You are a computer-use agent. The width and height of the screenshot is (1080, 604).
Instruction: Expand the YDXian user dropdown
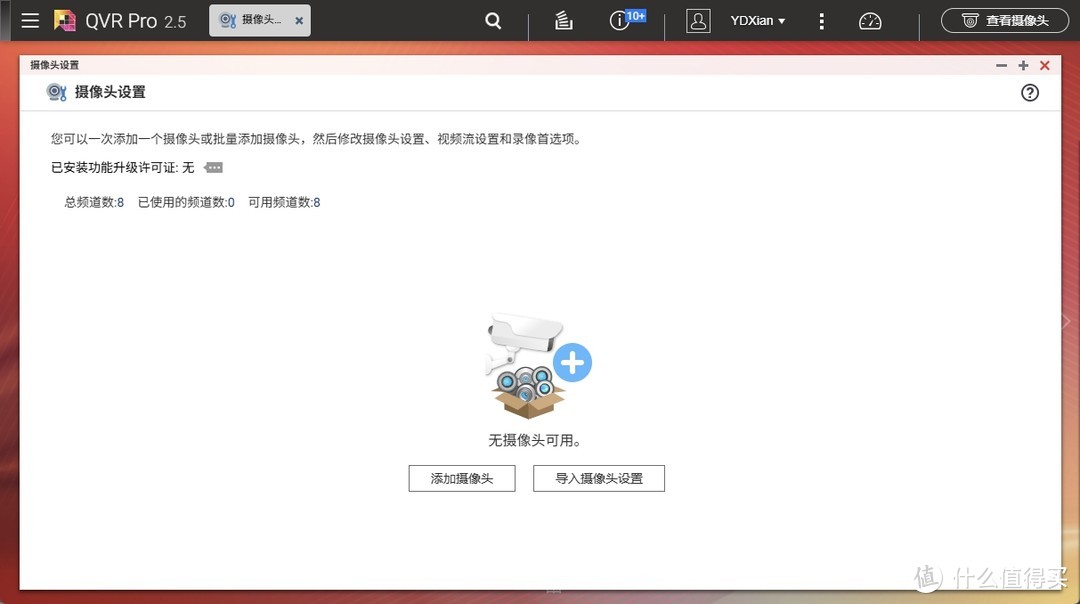tap(757, 20)
